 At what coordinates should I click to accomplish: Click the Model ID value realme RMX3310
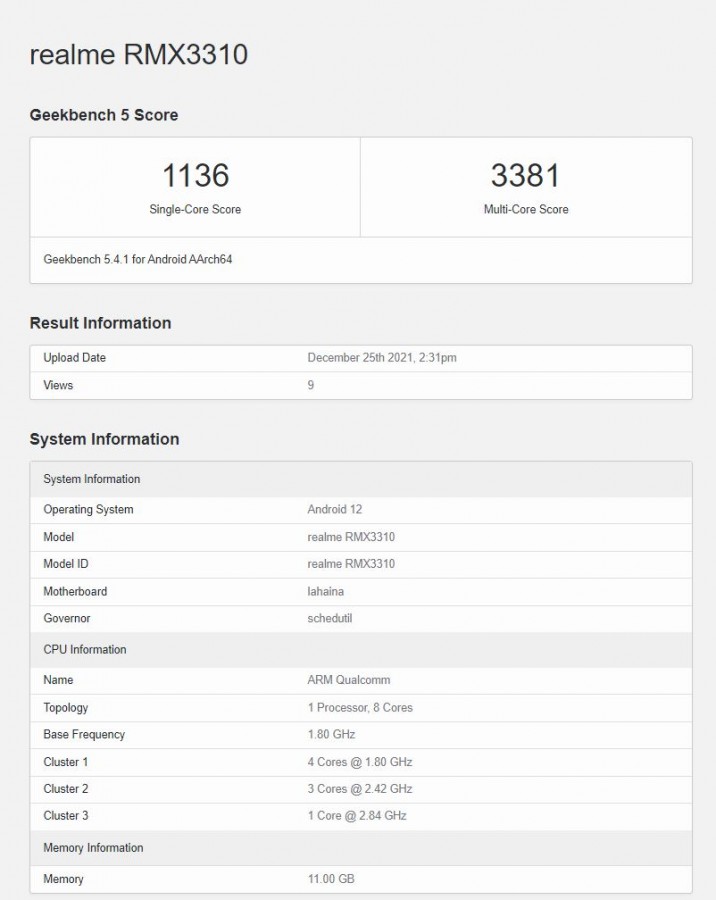click(351, 564)
